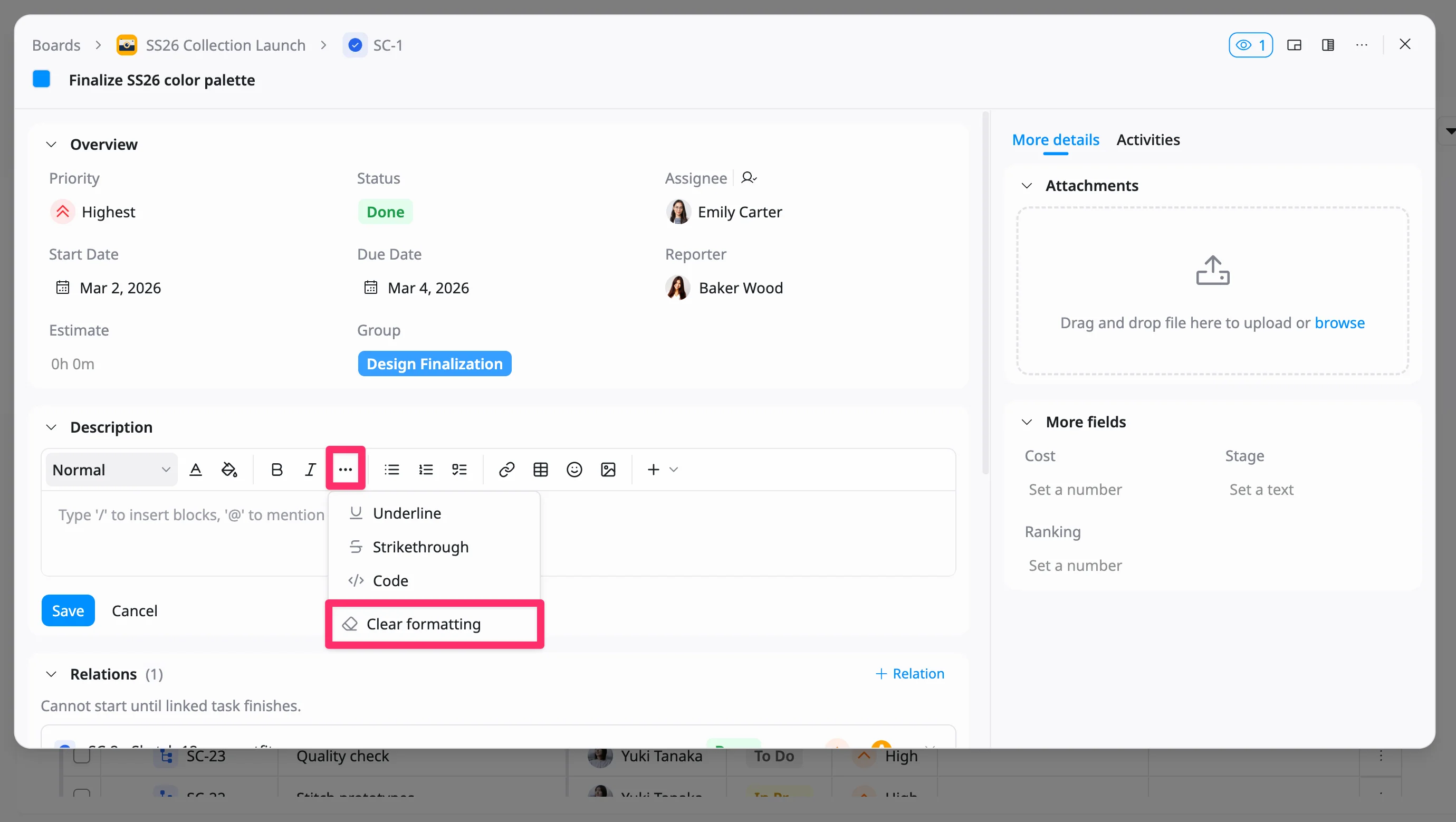Screen dimensions: 1456x822
Task: Click due date calendar icon
Action: (370, 287)
